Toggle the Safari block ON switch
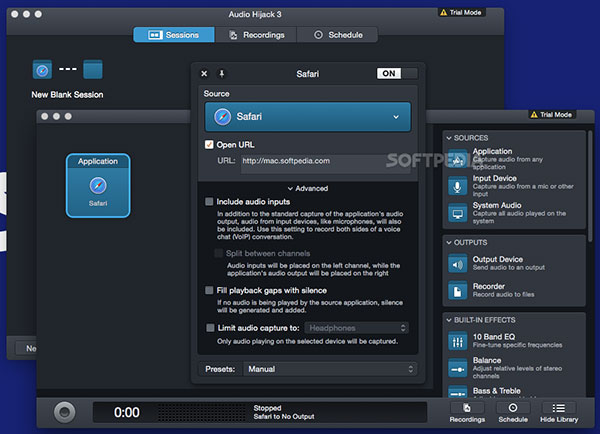Viewport: 600px width, 434px height. click(x=396, y=73)
